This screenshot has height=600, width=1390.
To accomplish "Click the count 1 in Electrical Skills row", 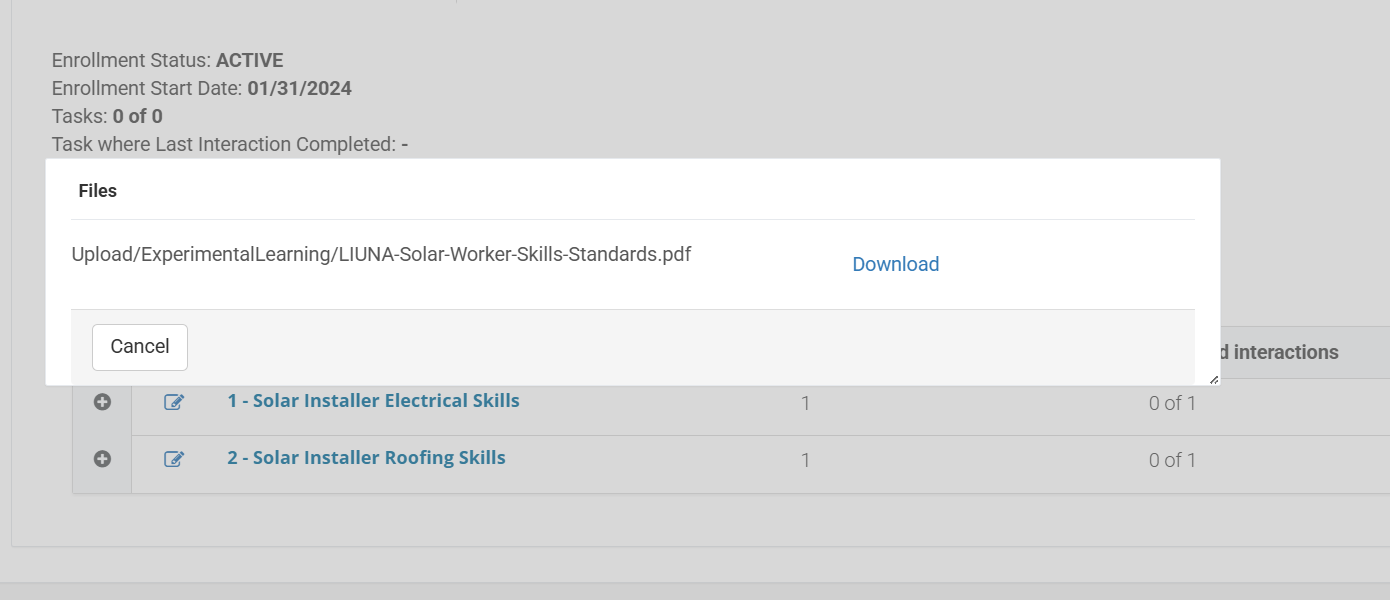I will tap(805, 404).
